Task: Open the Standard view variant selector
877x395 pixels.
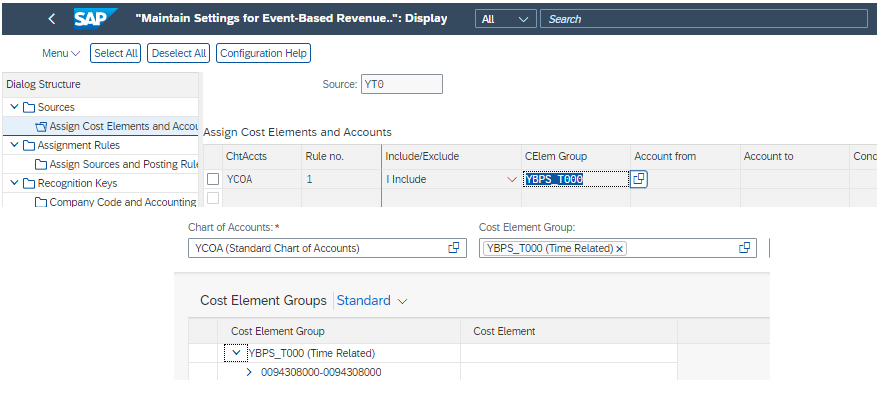Action: [x=372, y=300]
